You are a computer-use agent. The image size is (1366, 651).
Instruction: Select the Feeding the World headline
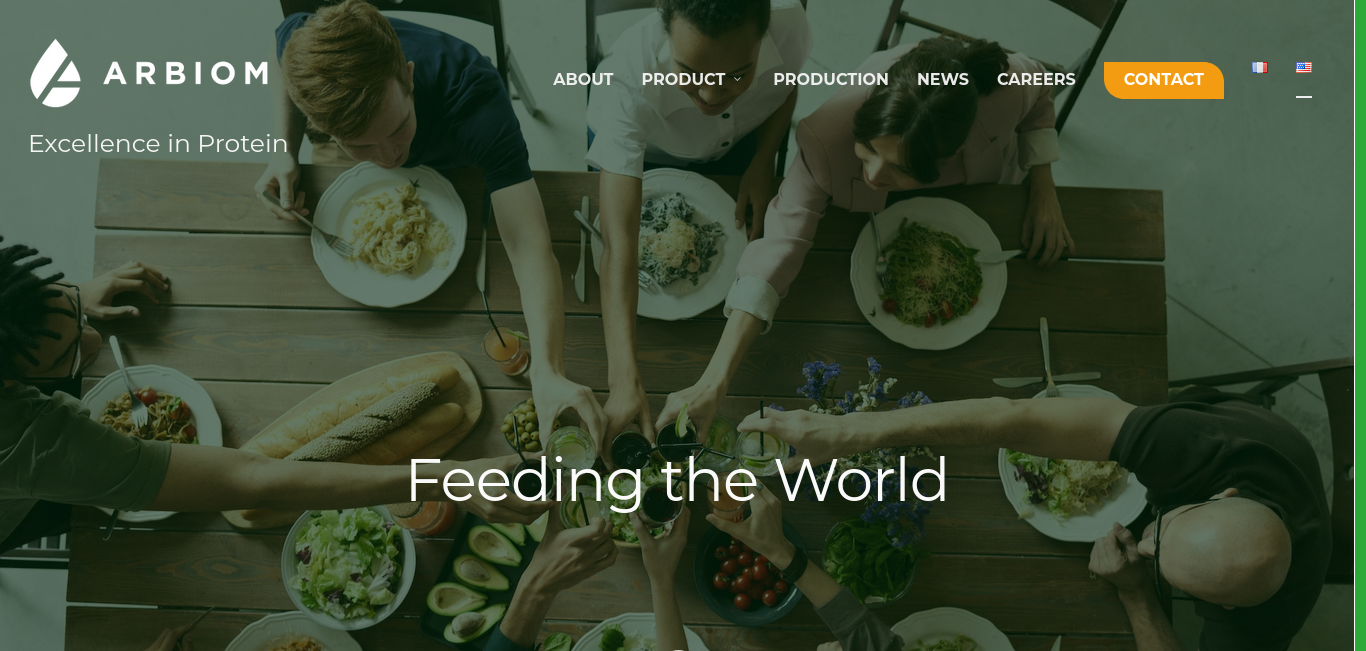tap(677, 479)
